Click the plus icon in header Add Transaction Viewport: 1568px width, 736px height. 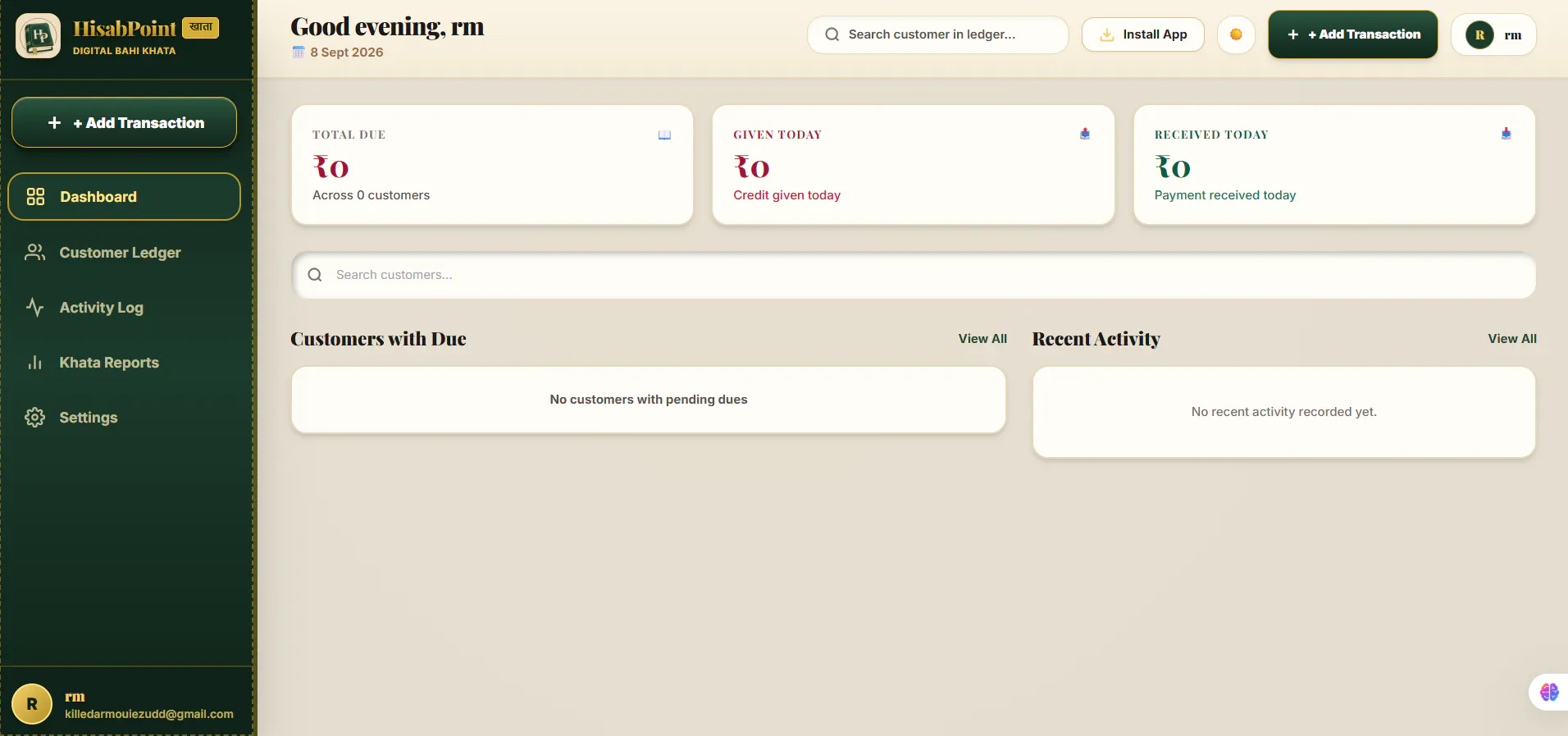(x=1293, y=34)
